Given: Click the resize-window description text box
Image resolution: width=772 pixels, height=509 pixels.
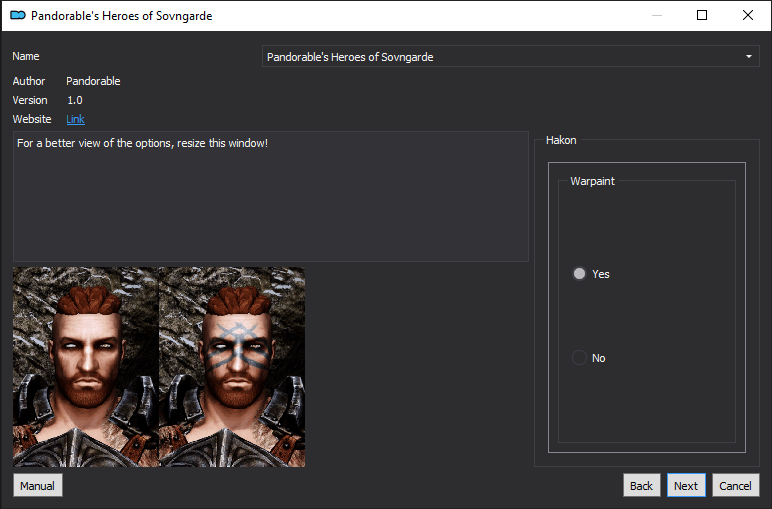Looking at the screenshot, I should point(271,196).
